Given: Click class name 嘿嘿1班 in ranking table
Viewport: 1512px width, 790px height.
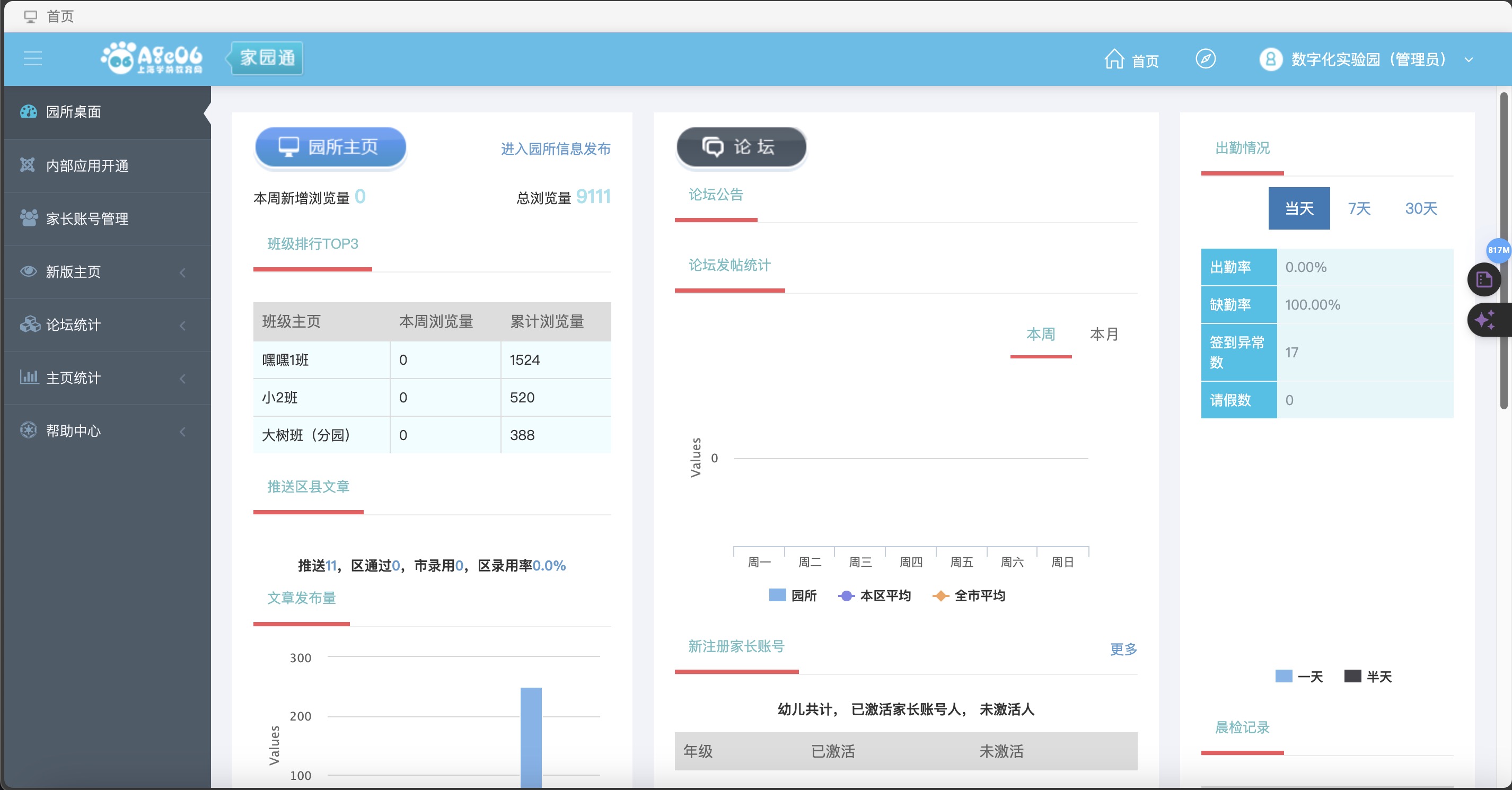Looking at the screenshot, I should (x=285, y=360).
